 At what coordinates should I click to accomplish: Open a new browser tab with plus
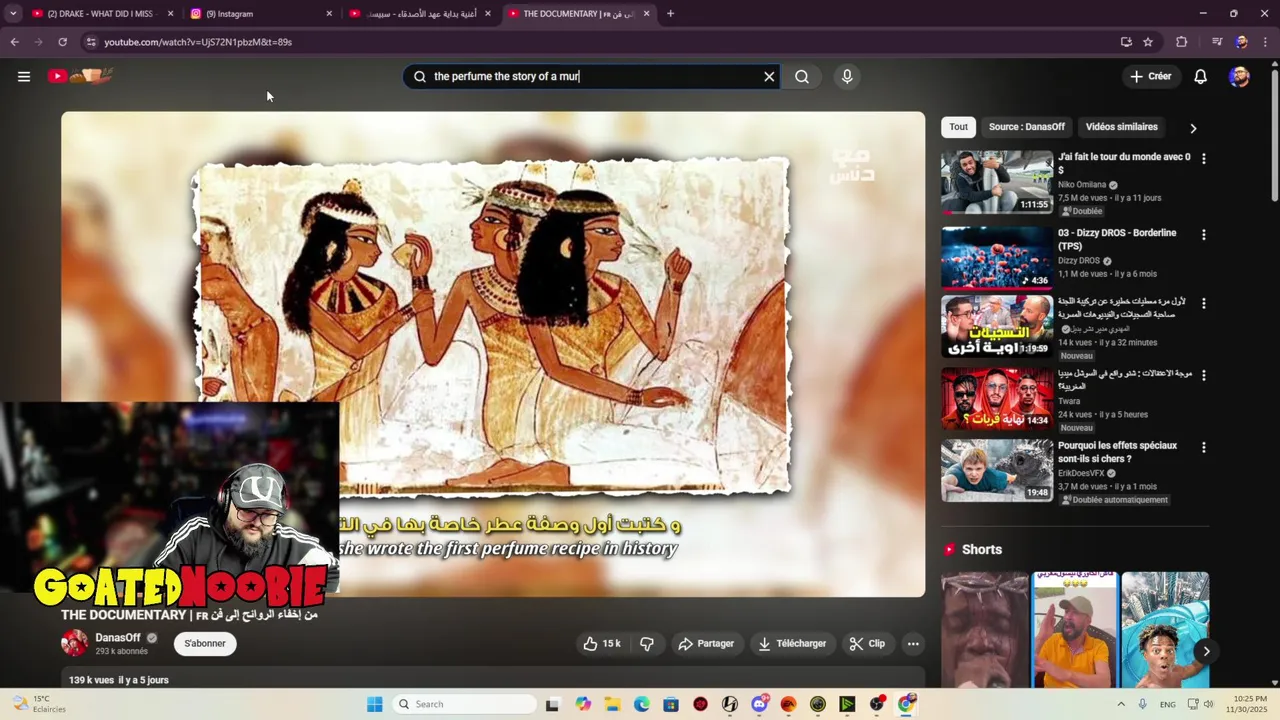(670, 14)
